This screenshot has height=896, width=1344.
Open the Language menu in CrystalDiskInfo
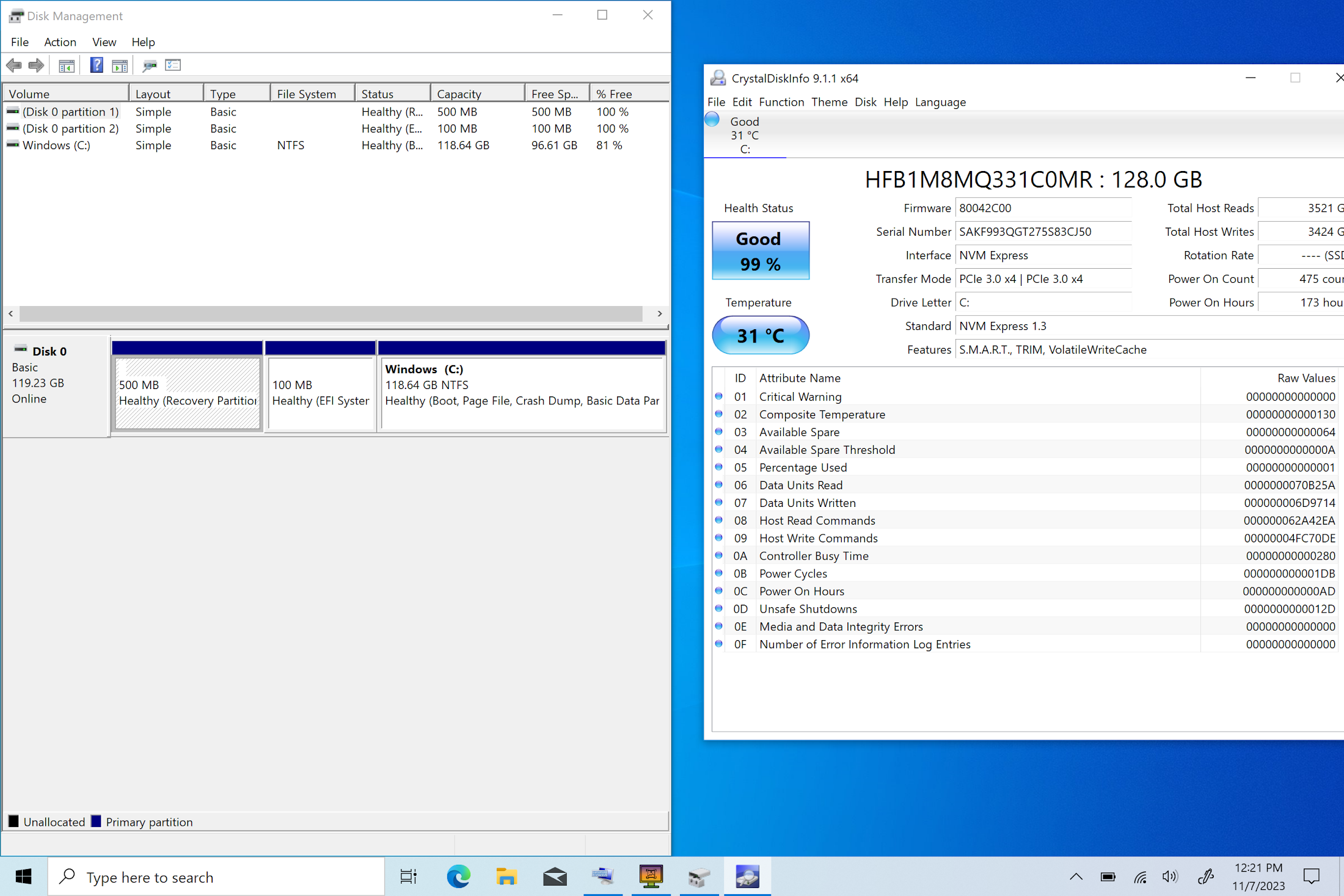click(x=940, y=102)
